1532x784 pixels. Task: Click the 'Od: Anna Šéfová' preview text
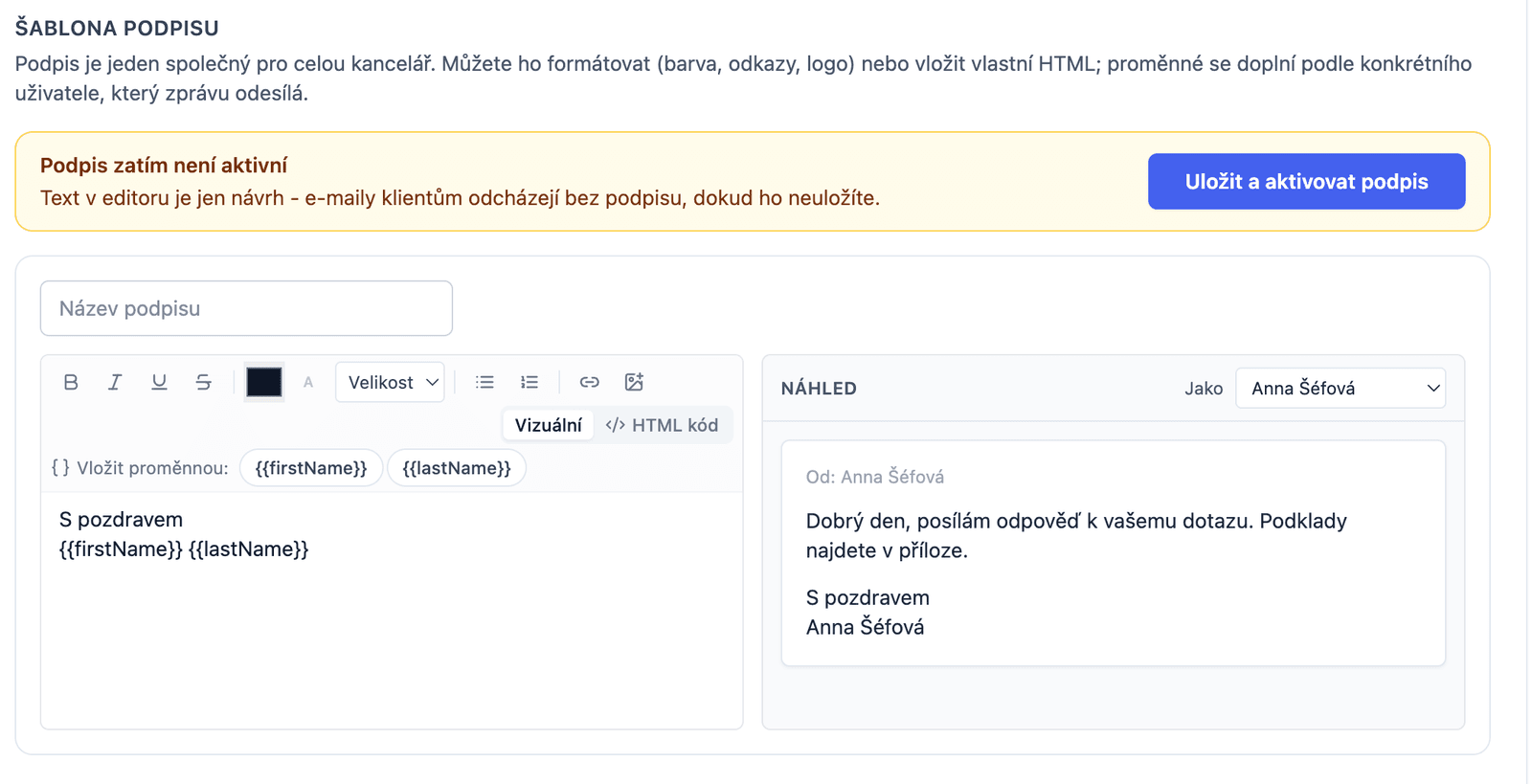[875, 477]
